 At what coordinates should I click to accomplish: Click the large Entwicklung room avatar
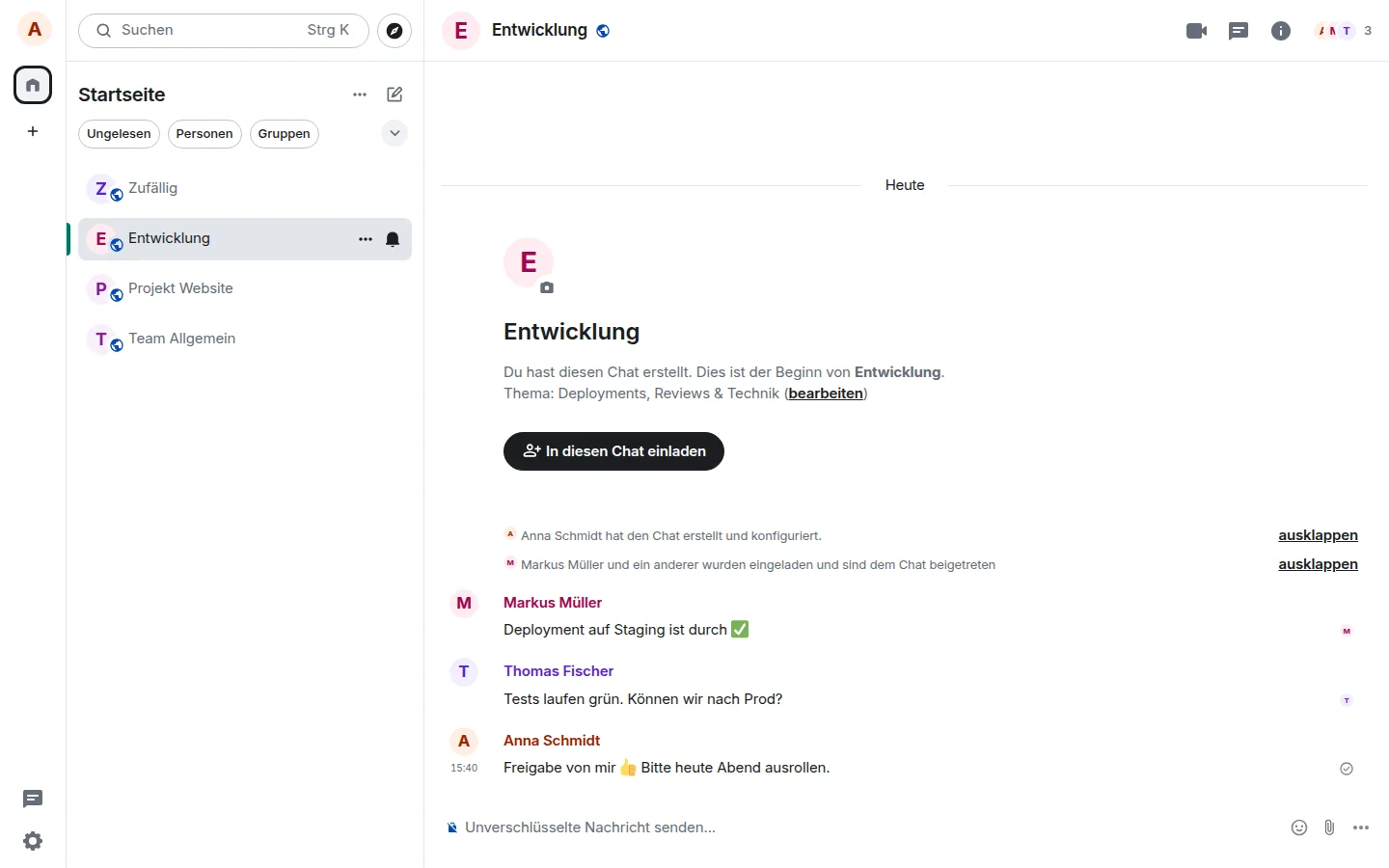pyautogui.click(x=529, y=262)
